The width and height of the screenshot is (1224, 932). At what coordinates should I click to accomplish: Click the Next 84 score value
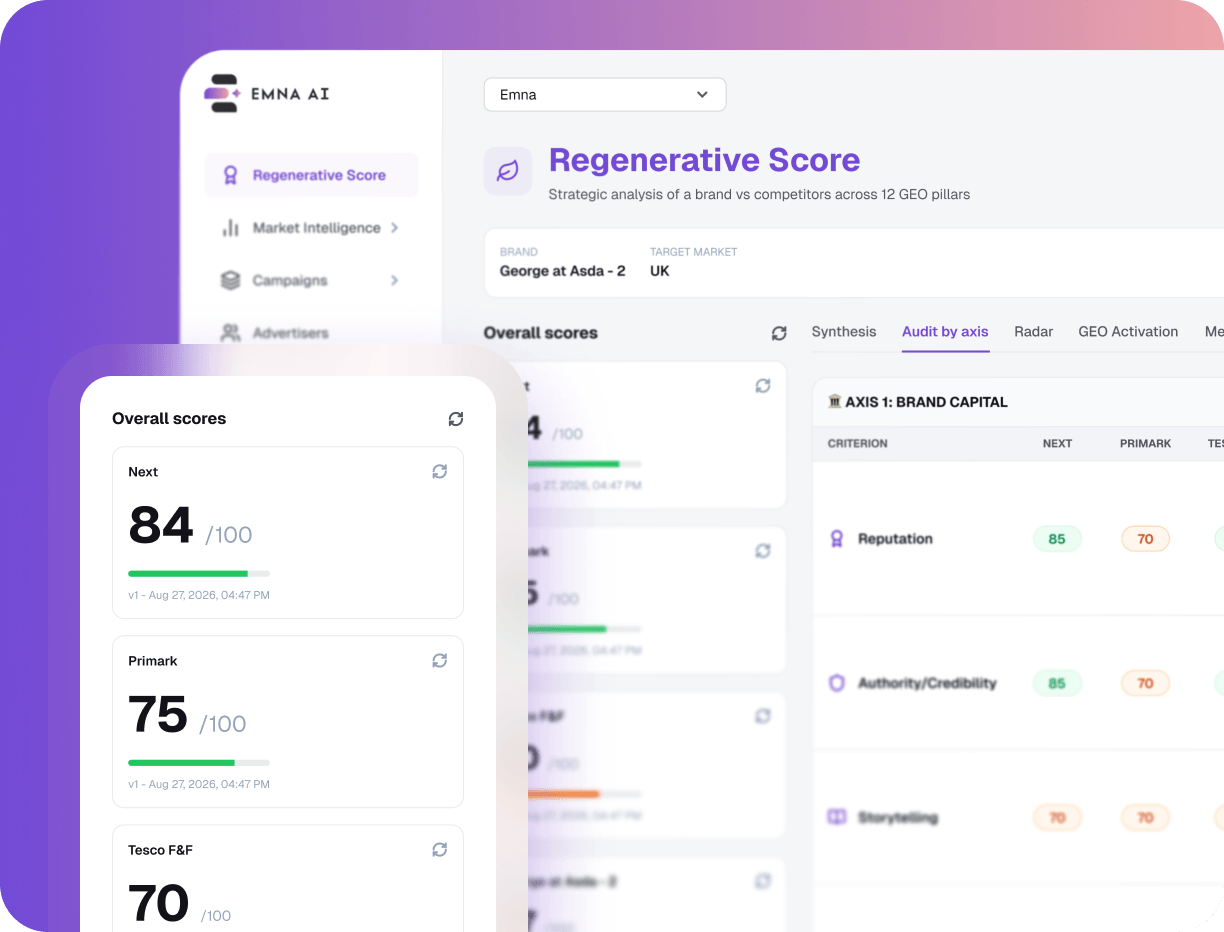point(161,525)
